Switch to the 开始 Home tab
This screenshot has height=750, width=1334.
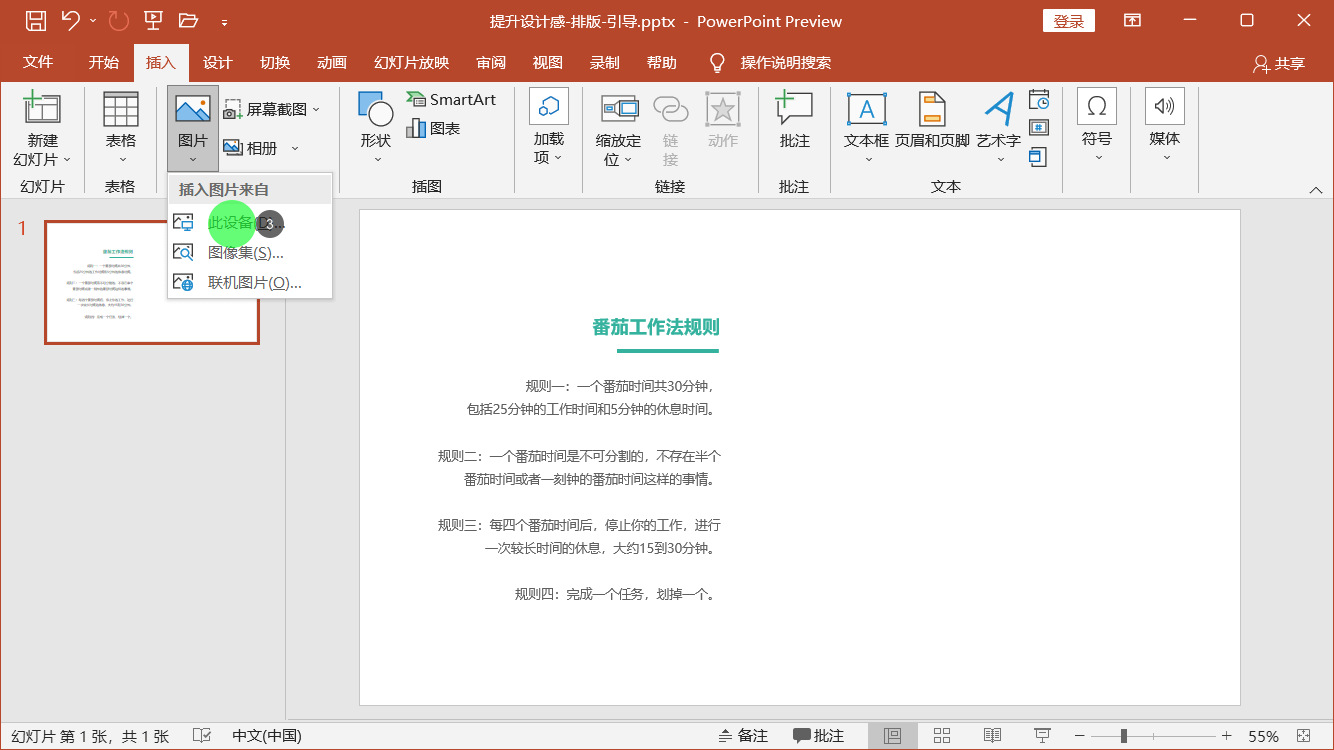tap(104, 62)
